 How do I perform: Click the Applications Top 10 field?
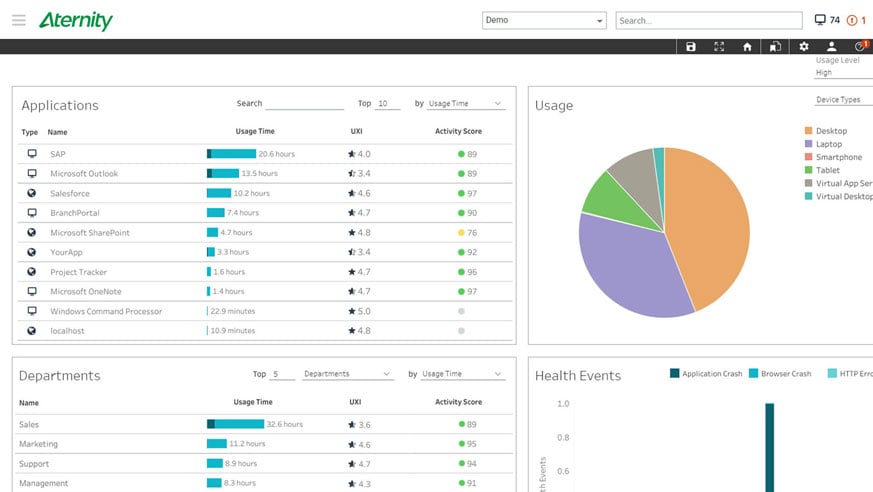click(x=387, y=104)
